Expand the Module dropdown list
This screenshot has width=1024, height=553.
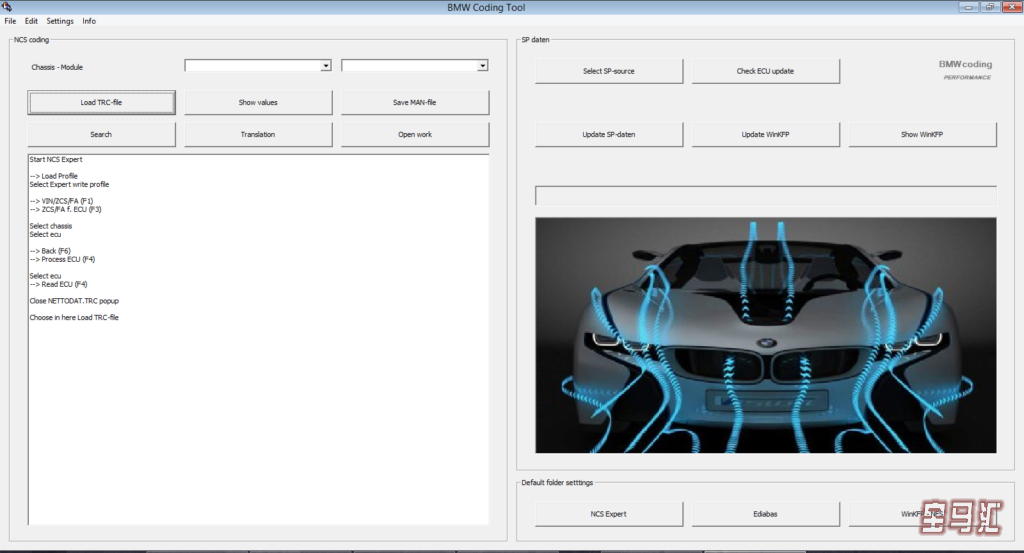pyautogui.click(x=482, y=66)
